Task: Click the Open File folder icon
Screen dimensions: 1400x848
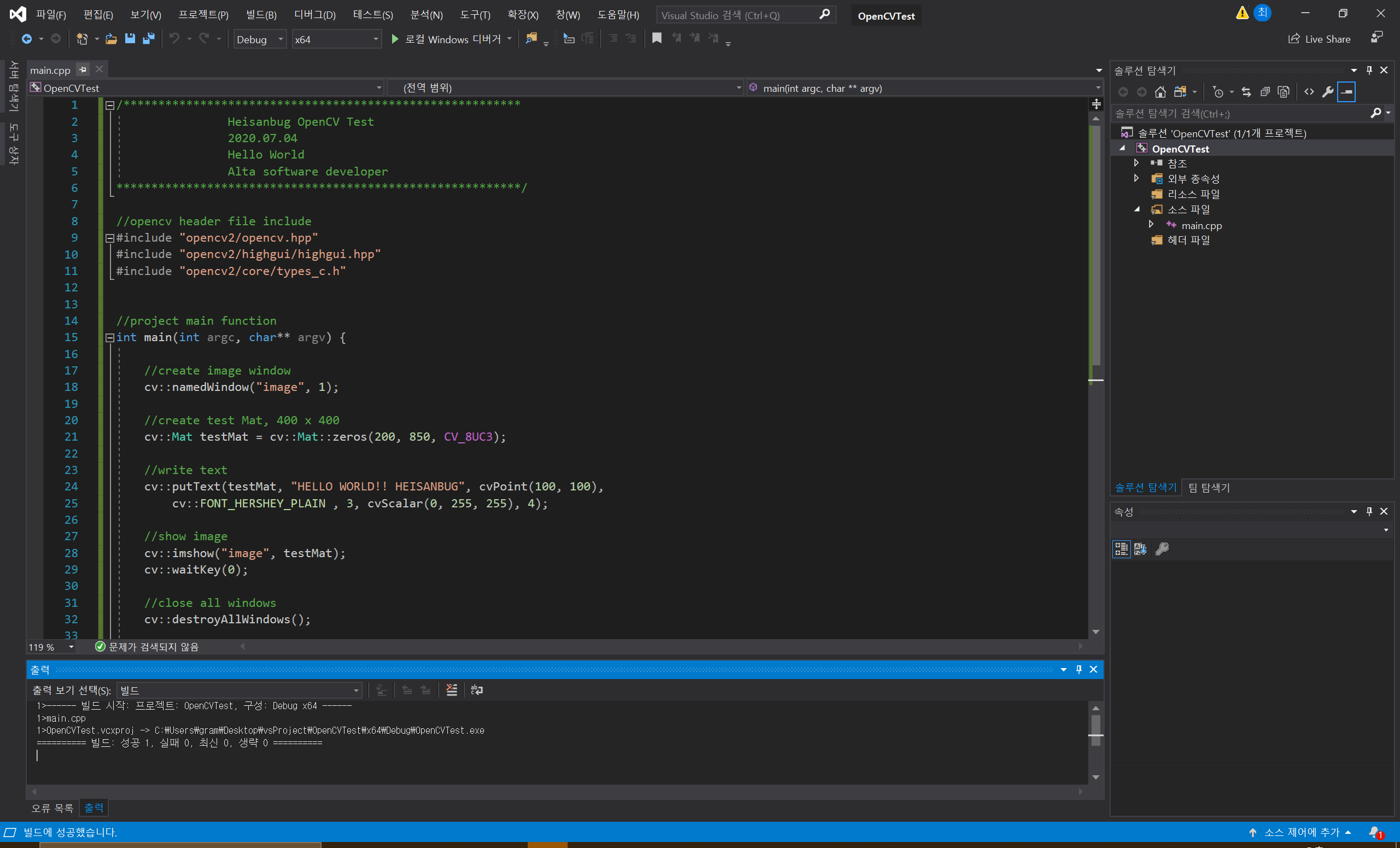Action: [111, 39]
